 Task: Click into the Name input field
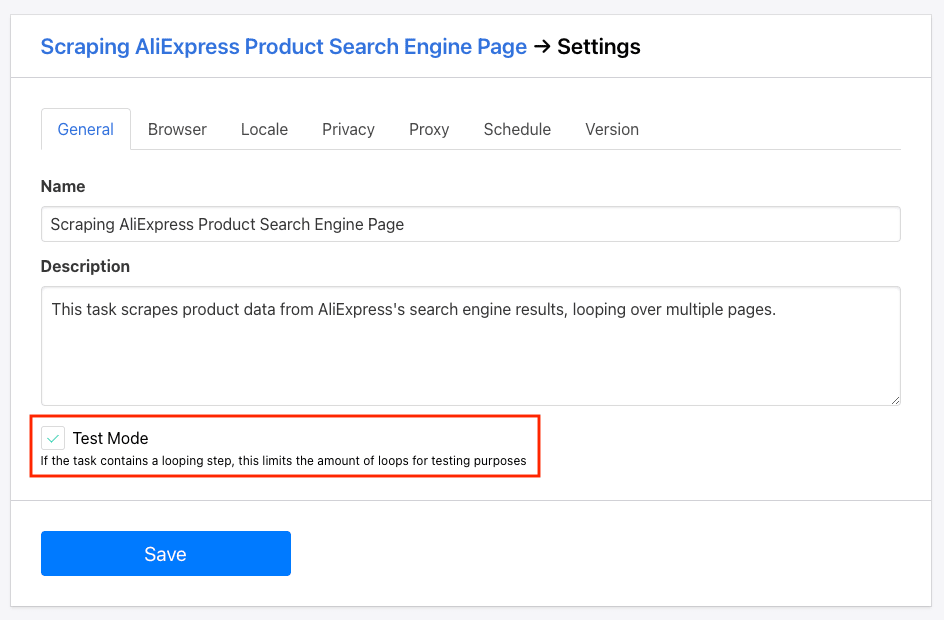click(x=471, y=224)
